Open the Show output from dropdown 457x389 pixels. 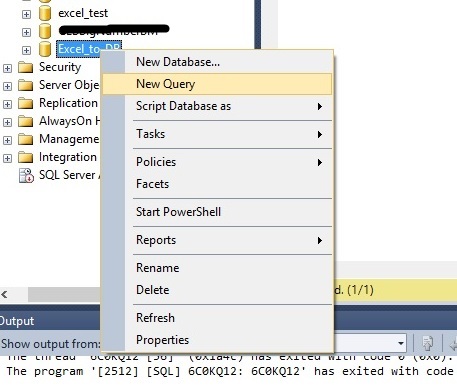[x=401, y=343]
